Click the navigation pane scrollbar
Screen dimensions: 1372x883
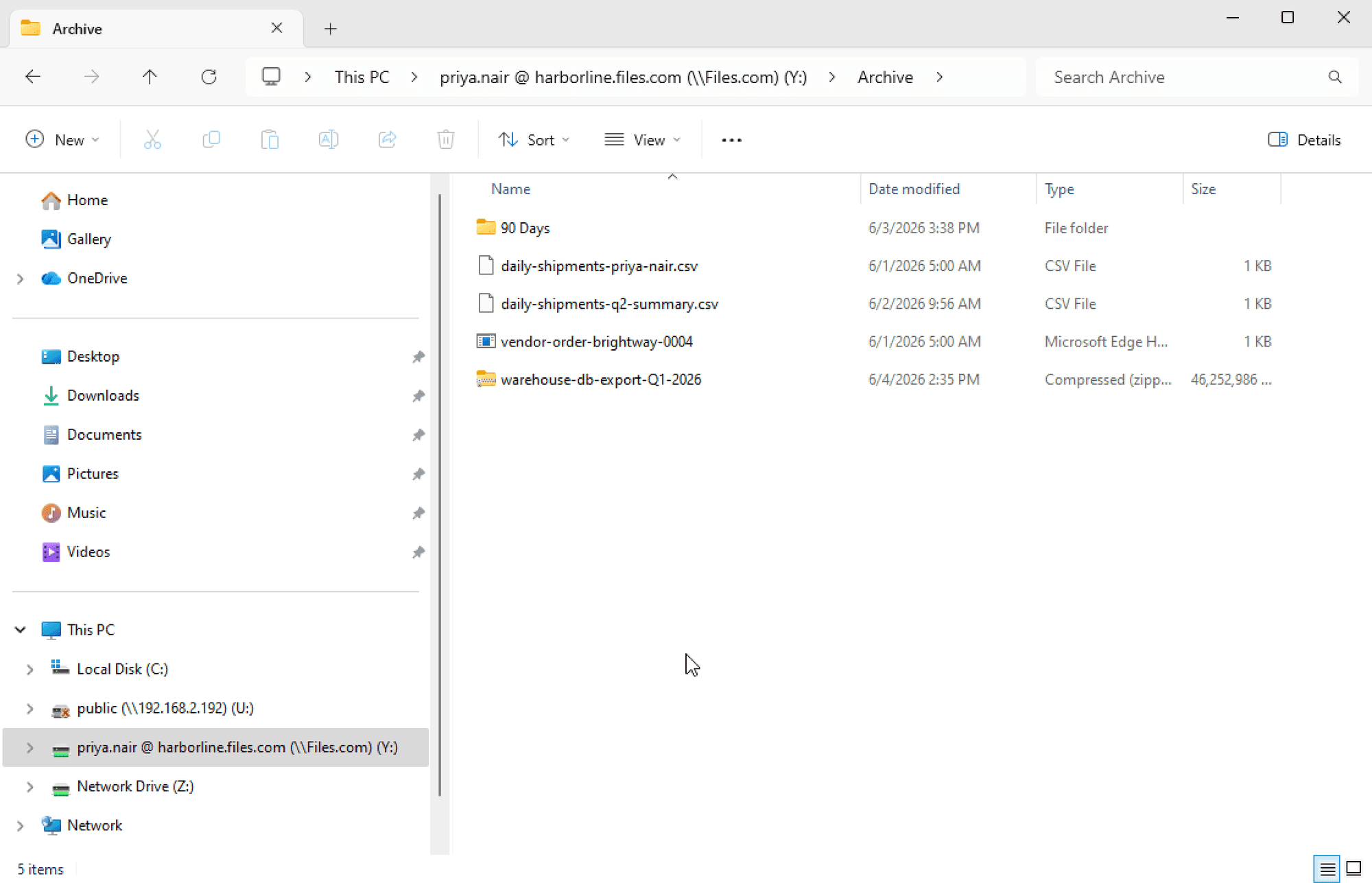pos(440,494)
